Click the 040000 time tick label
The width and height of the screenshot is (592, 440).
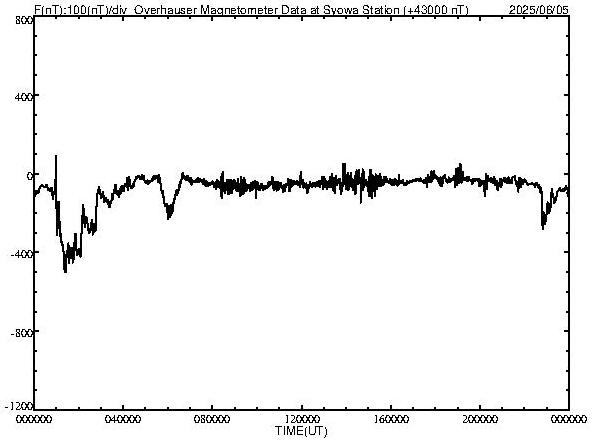click(123, 419)
